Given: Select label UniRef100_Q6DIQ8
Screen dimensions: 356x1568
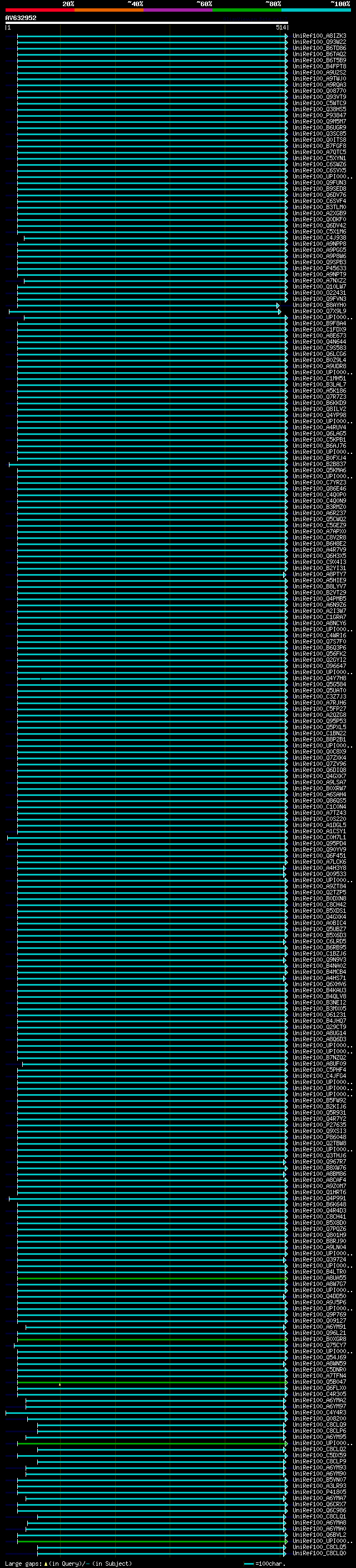Looking at the screenshot, I should tap(319, 770).
